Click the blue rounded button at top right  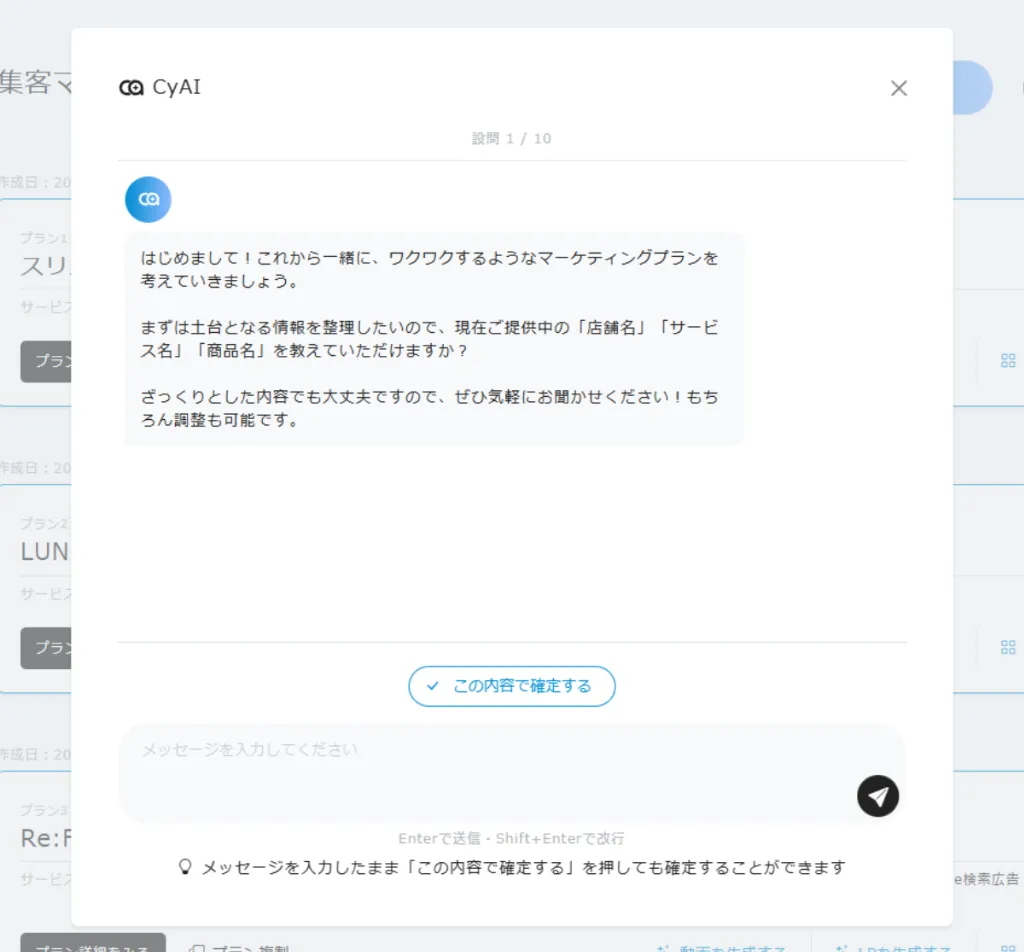tap(973, 88)
